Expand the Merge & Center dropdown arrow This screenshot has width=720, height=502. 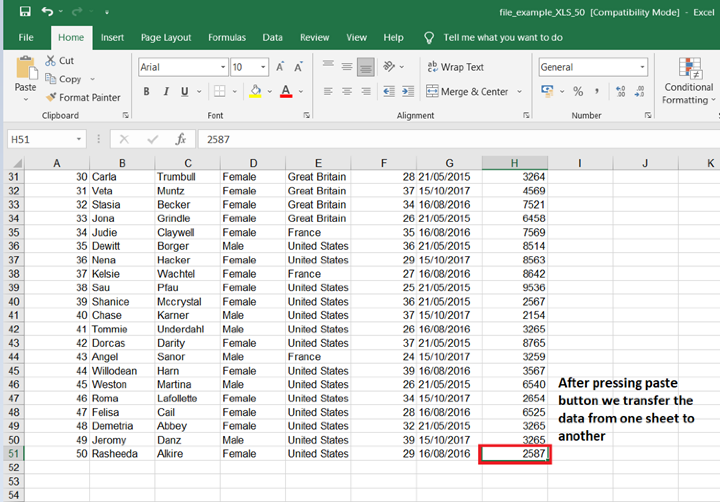click(520, 92)
